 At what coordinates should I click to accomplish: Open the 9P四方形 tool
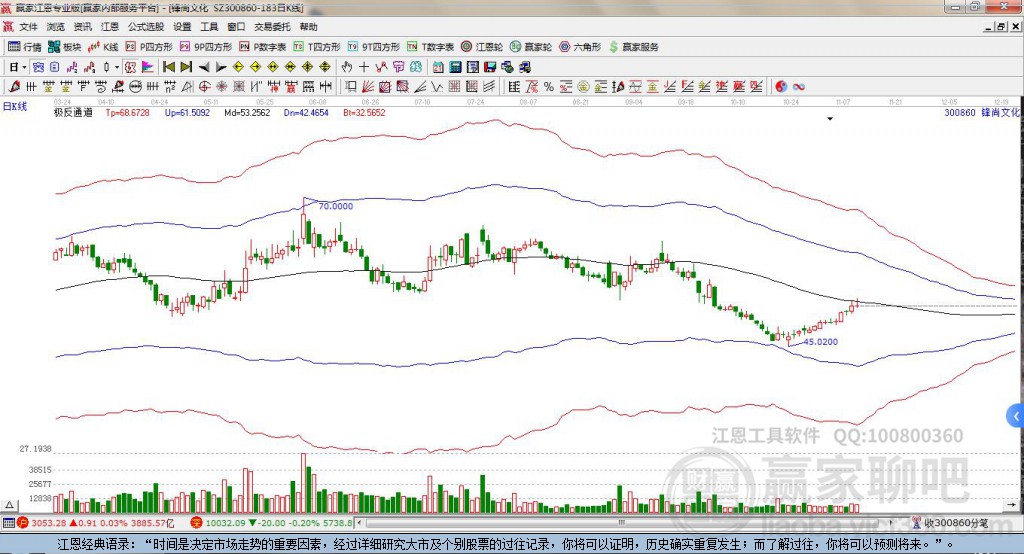(206, 47)
